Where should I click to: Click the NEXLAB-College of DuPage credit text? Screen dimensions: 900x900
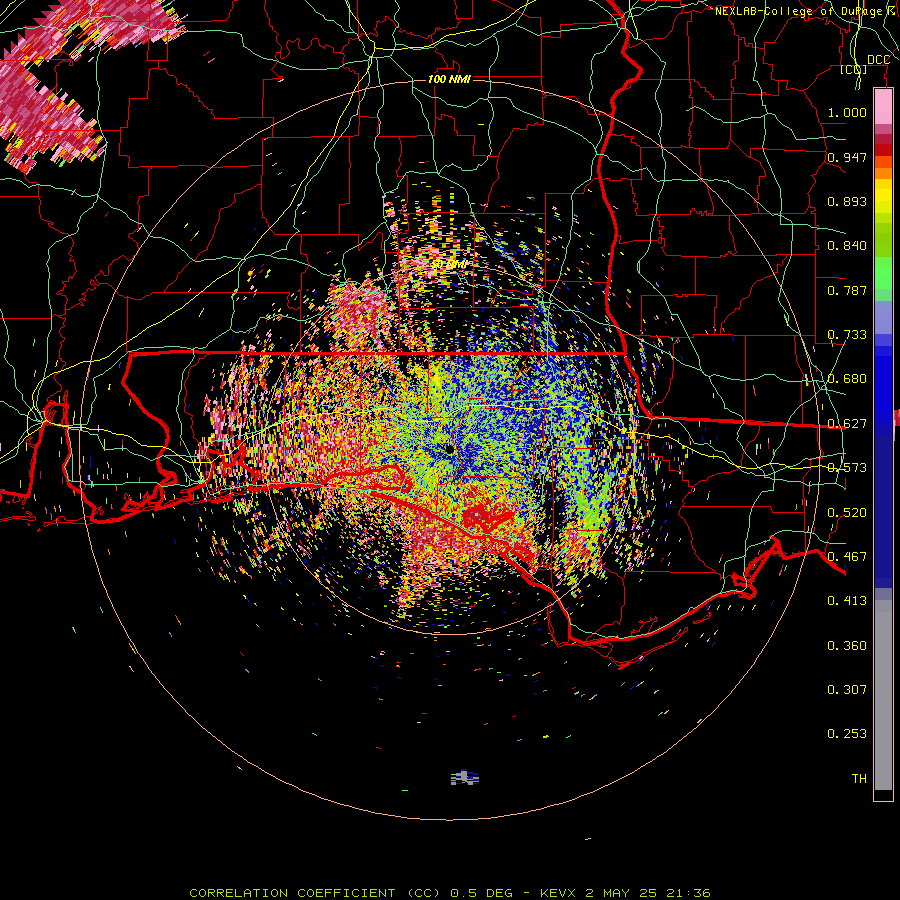798,11
